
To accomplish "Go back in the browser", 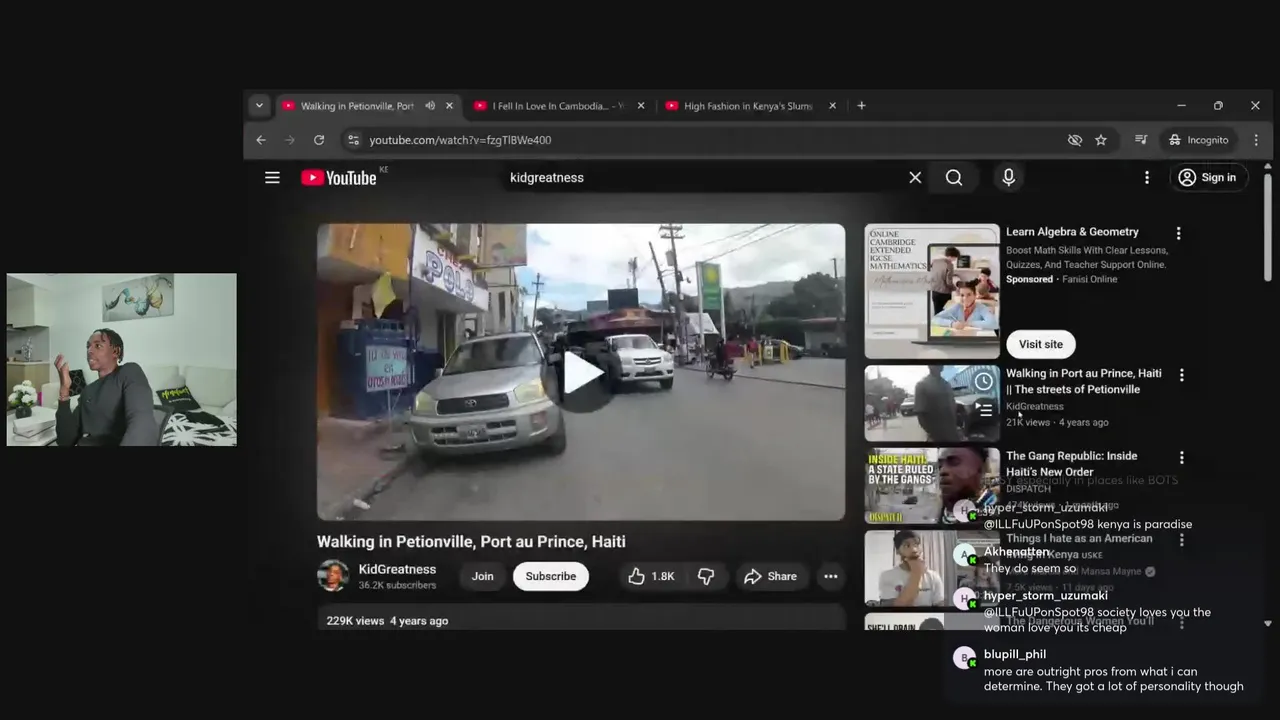I will tap(261, 140).
